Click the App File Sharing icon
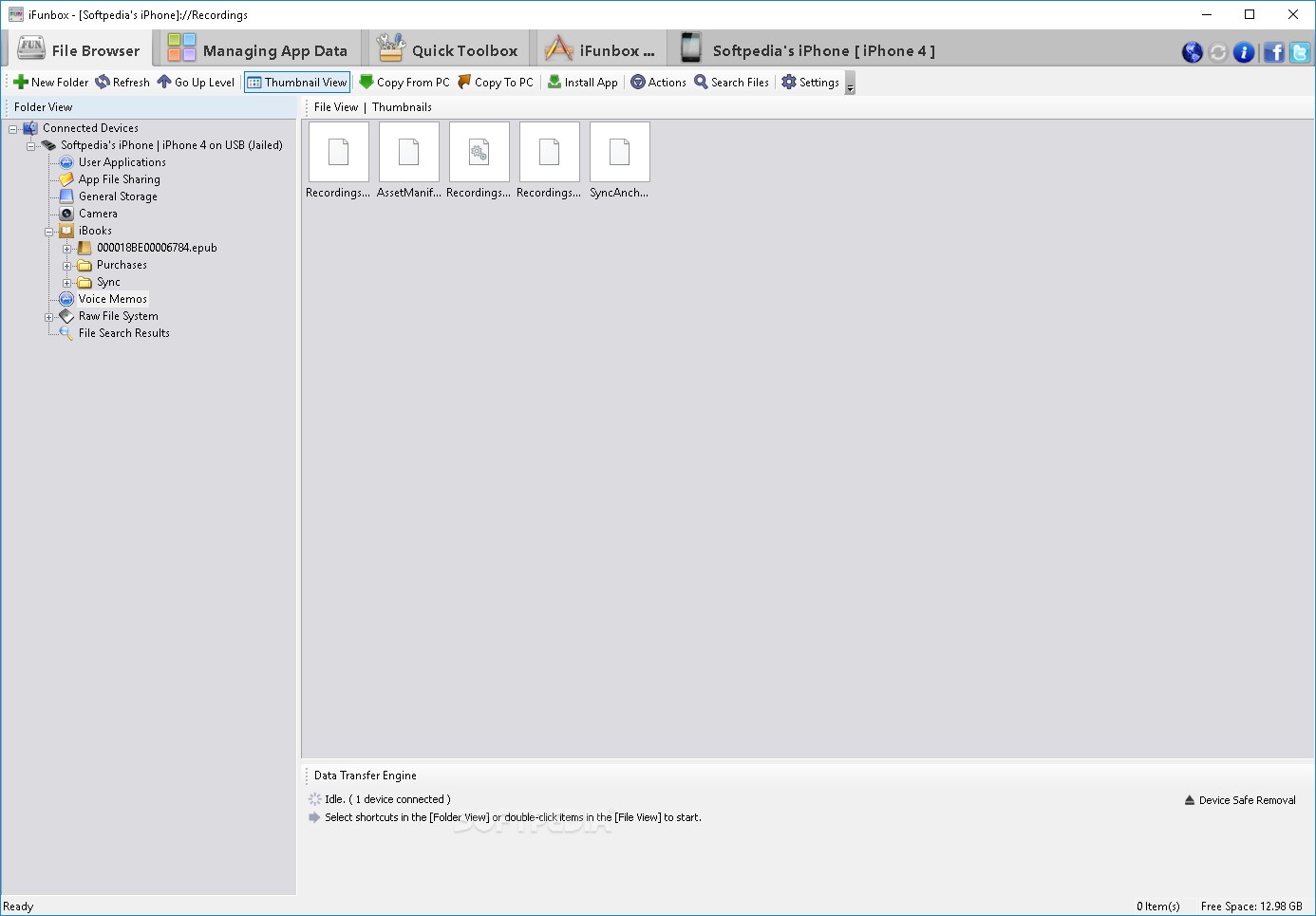Image resolution: width=1316 pixels, height=916 pixels. coord(66,179)
